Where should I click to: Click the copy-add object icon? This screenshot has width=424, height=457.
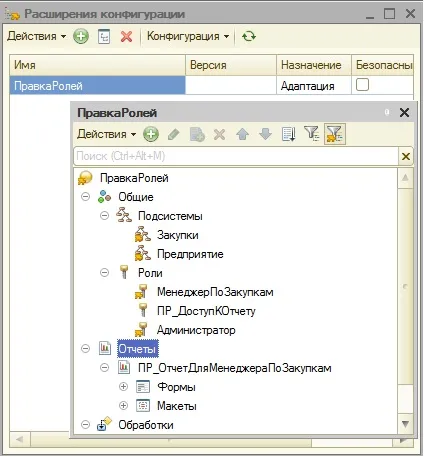click(197, 134)
